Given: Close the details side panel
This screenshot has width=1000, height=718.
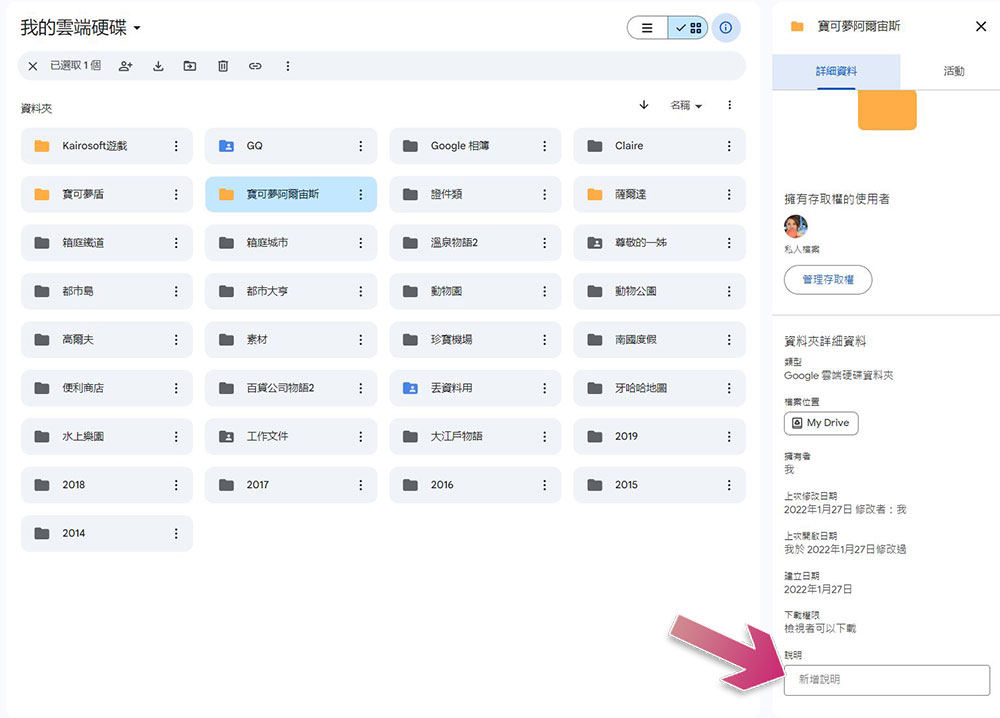Looking at the screenshot, I should [981, 26].
